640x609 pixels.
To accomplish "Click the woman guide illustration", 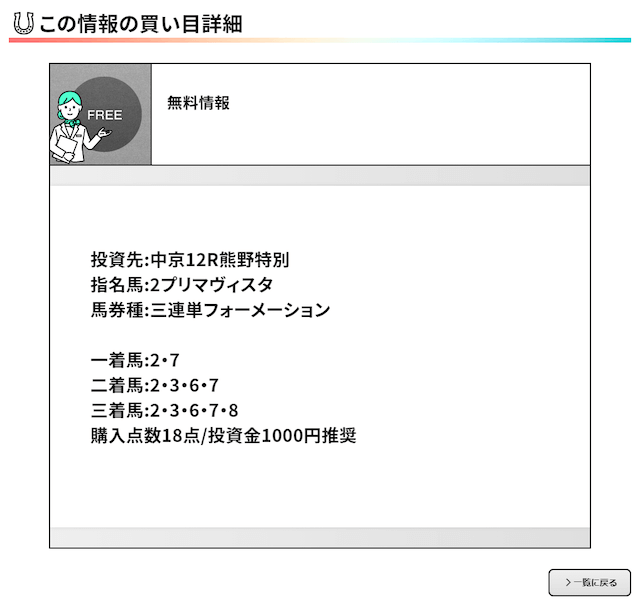I will point(79,127).
